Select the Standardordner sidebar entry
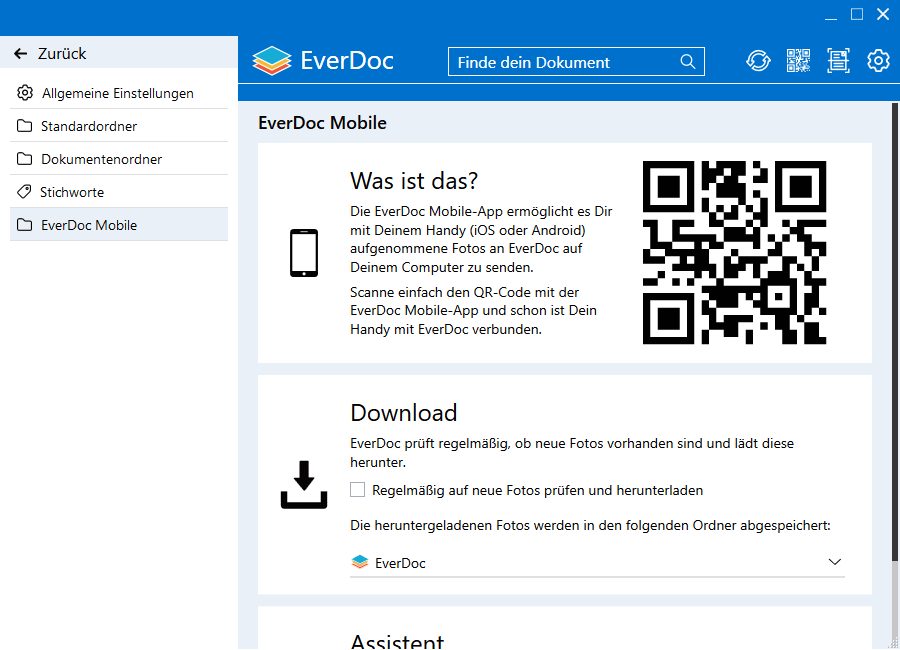900x650 pixels. pyautogui.click(x=88, y=126)
